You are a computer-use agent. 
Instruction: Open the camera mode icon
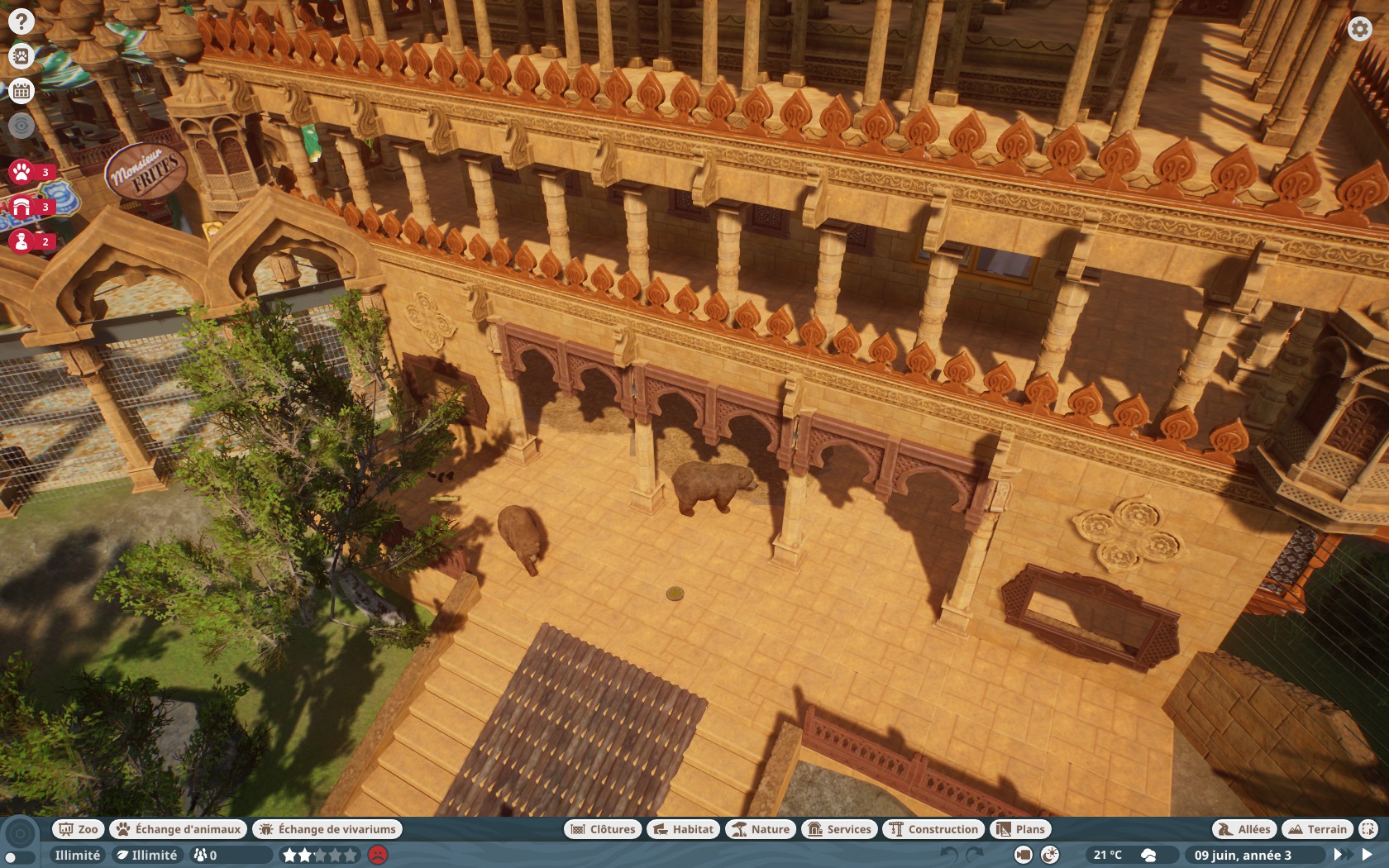pyautogui.click(x=1024, y=855)
